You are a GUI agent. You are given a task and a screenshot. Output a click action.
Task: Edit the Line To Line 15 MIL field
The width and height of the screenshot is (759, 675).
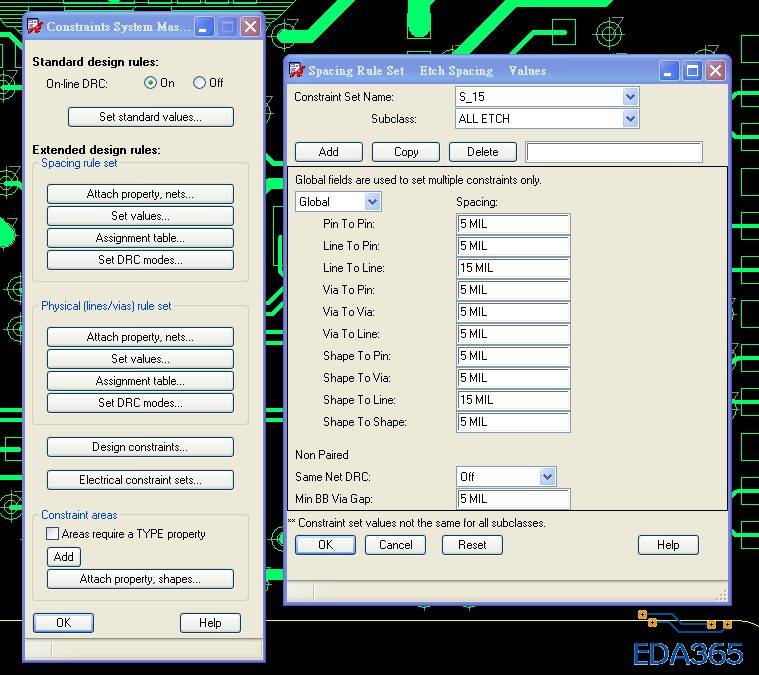click(513, 268)
